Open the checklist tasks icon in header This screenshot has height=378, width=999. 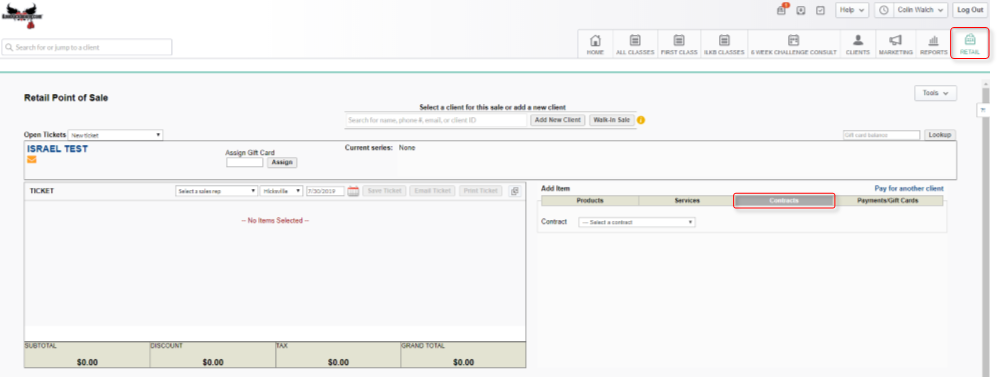[820, 10]
